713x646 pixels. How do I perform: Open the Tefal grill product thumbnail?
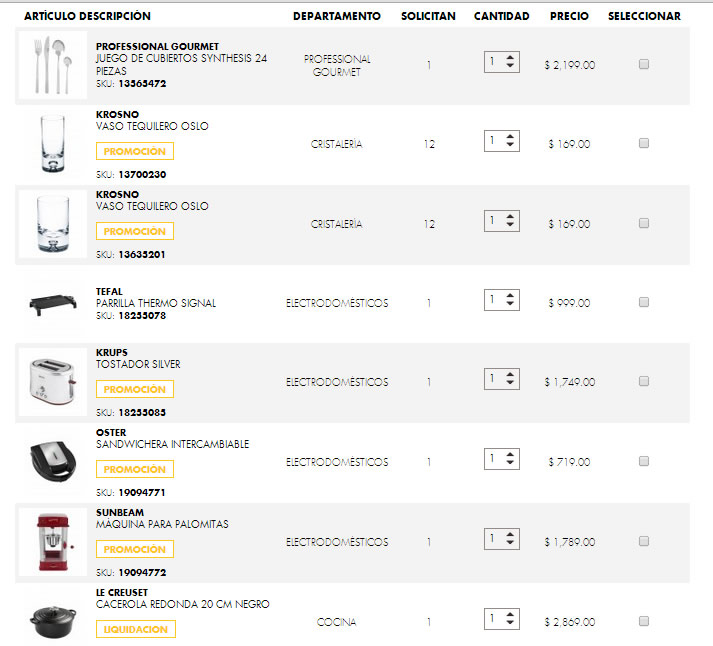coord(52,302)
